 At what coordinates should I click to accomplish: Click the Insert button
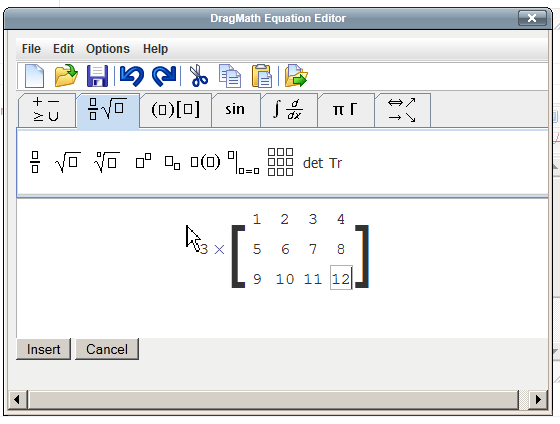pos(44,349)
